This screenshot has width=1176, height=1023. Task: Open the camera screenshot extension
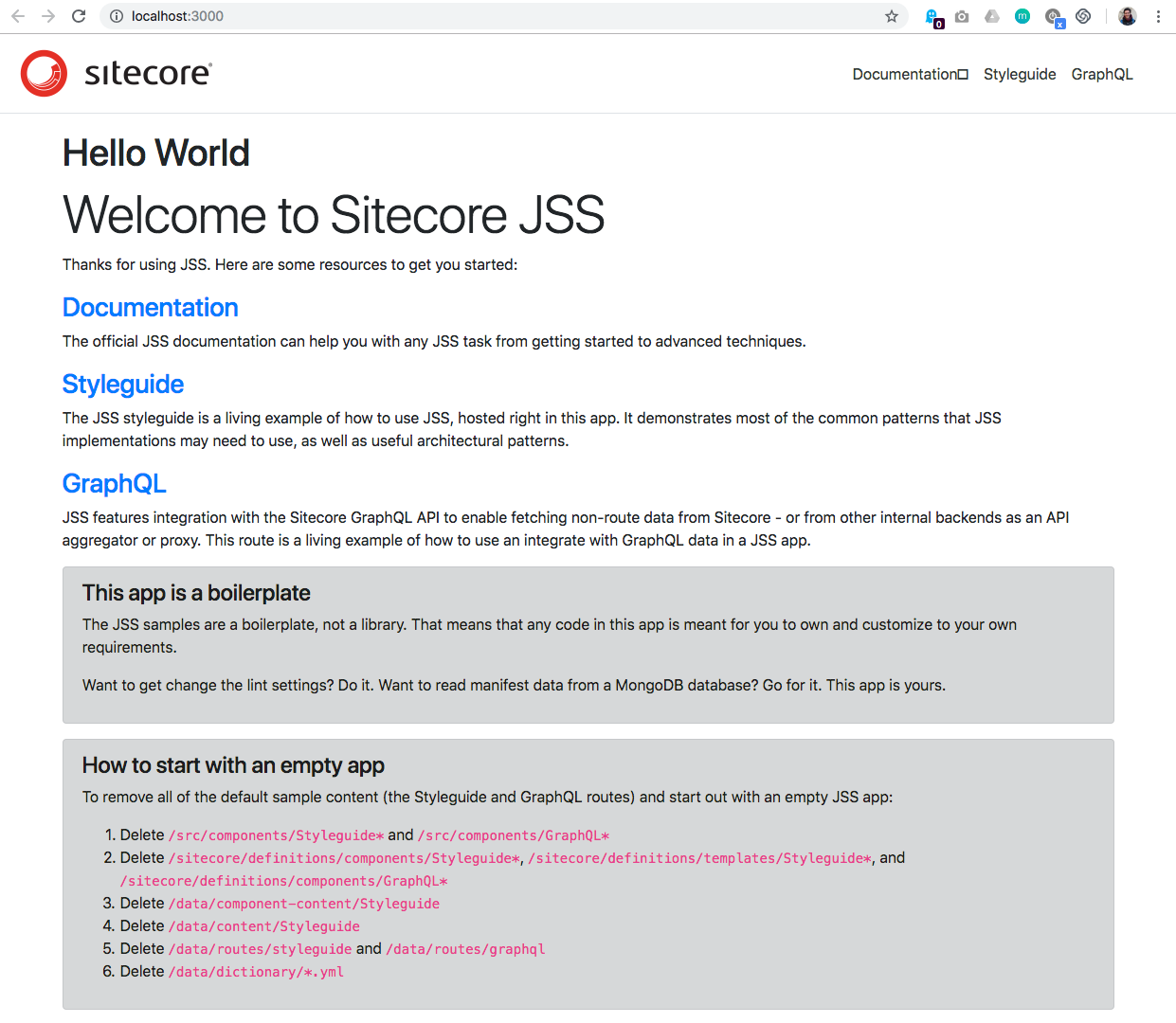(962, 16)
